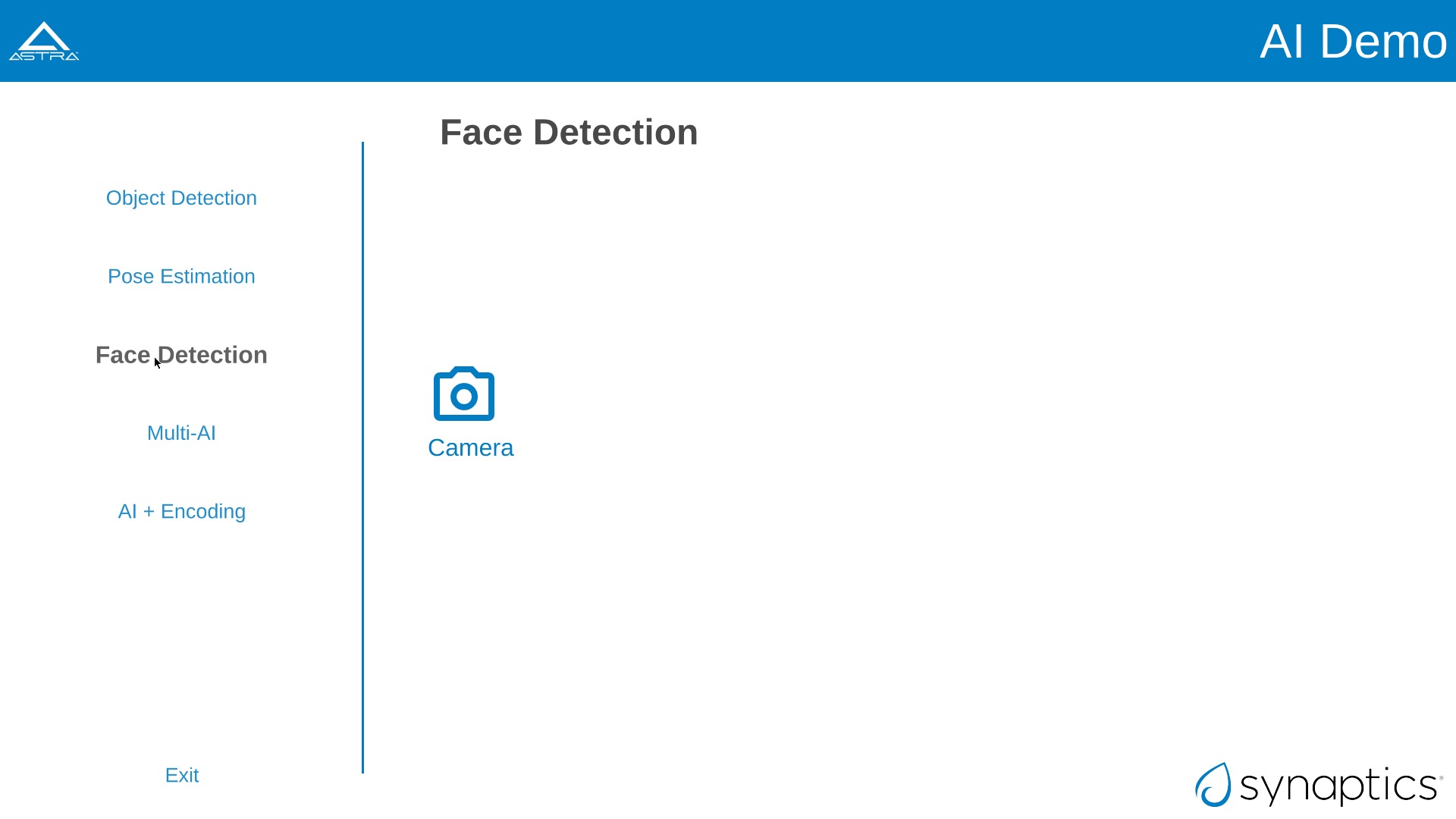Select Face Detection in the sidebar

tap(181, 355)
